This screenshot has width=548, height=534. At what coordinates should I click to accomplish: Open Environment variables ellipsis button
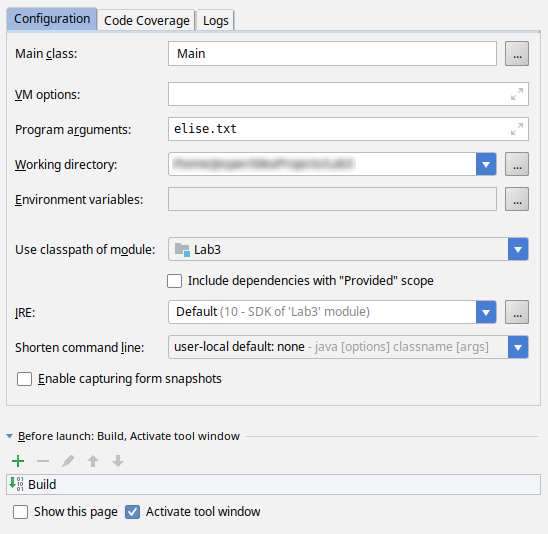pos(517,199)
